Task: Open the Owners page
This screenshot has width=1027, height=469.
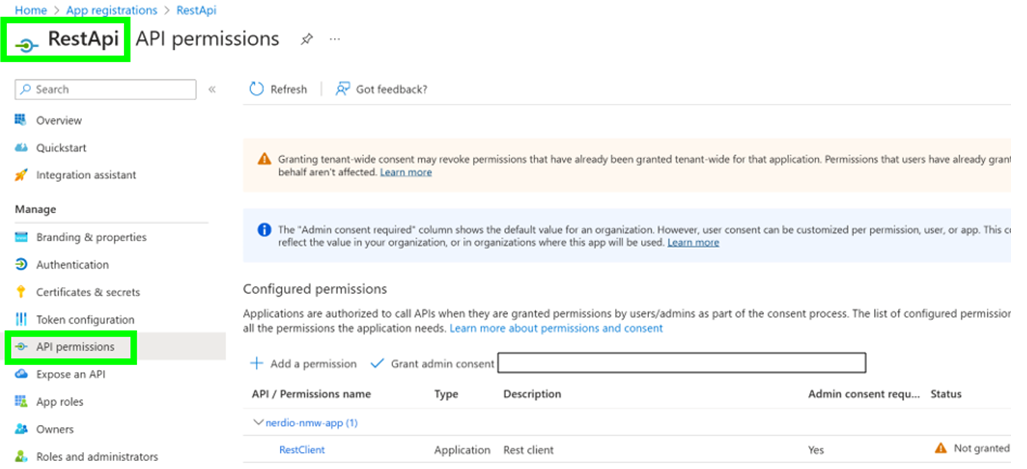Action: 55,430
